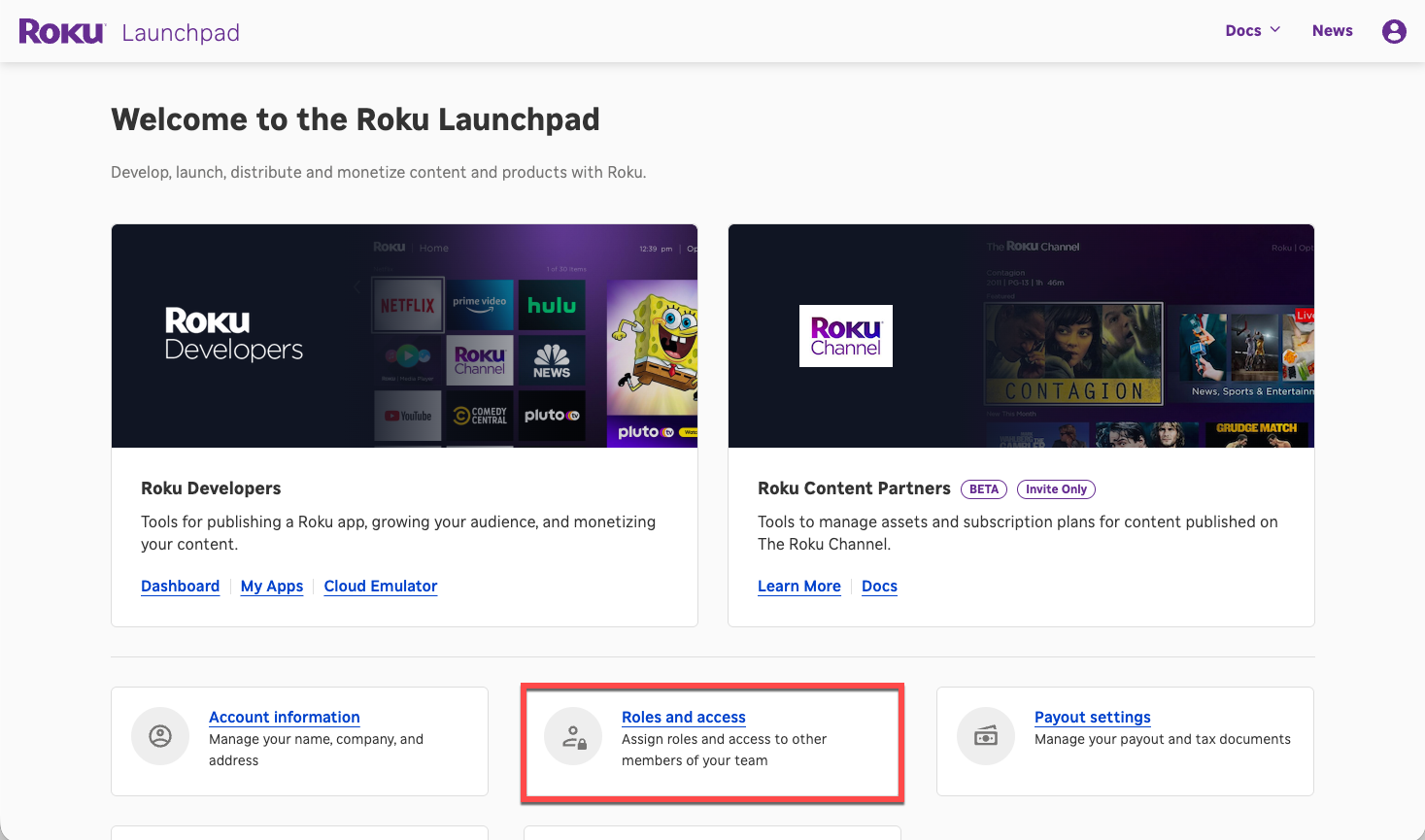1425x840 pixels.
Task: Click the Roku Developers banner image
Action: (x=404, y=336)
